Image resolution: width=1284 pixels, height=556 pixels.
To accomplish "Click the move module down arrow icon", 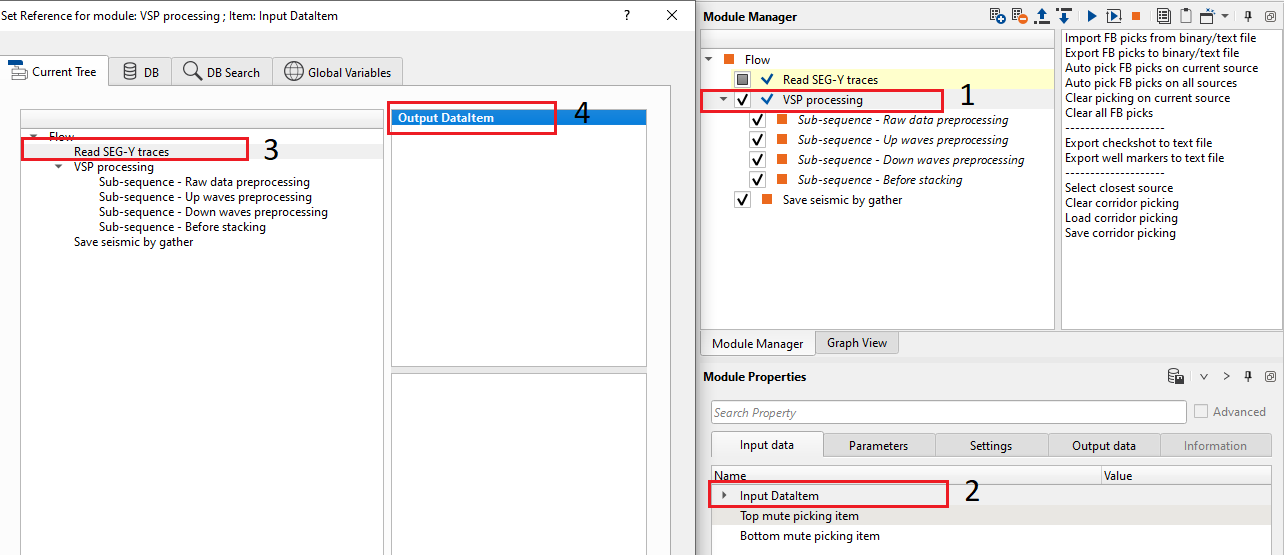I will (x=1064, y=16).
